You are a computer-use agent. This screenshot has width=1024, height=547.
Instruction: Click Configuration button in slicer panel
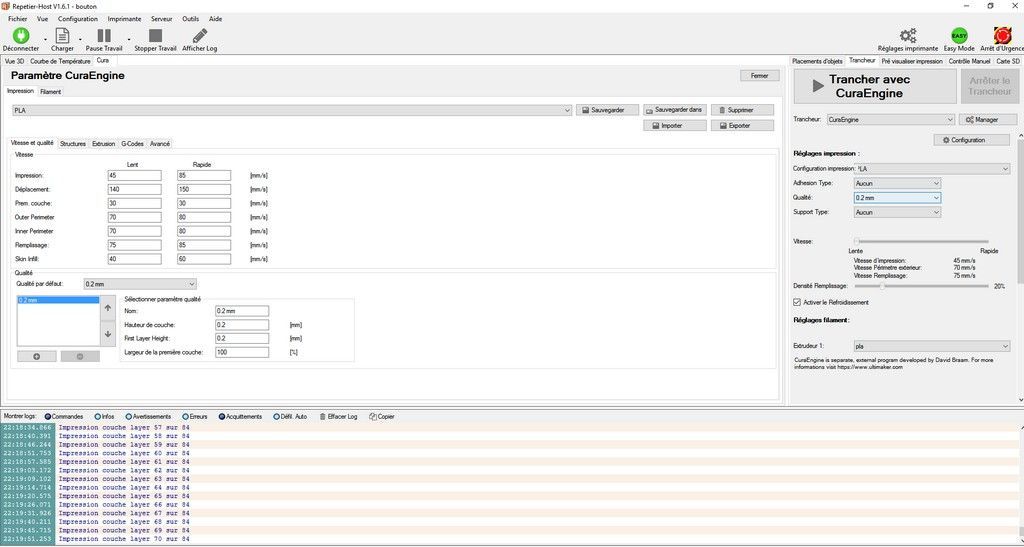coord(972,140)
